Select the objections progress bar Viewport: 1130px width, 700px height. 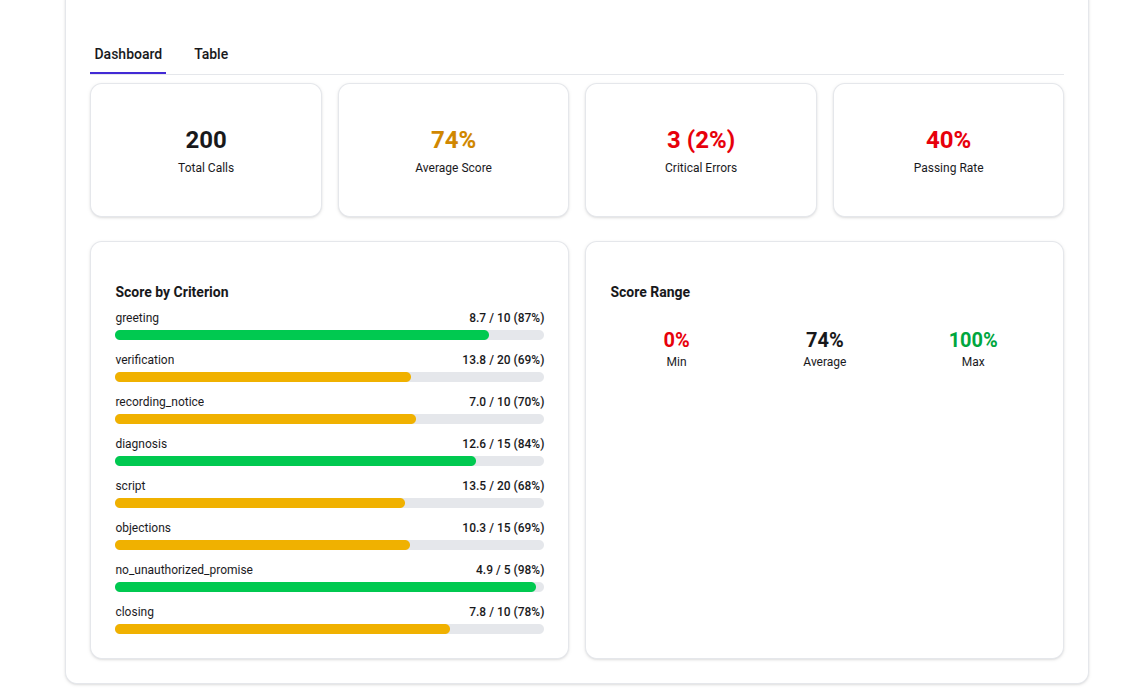pyautogui.click(x=329, y=545)
